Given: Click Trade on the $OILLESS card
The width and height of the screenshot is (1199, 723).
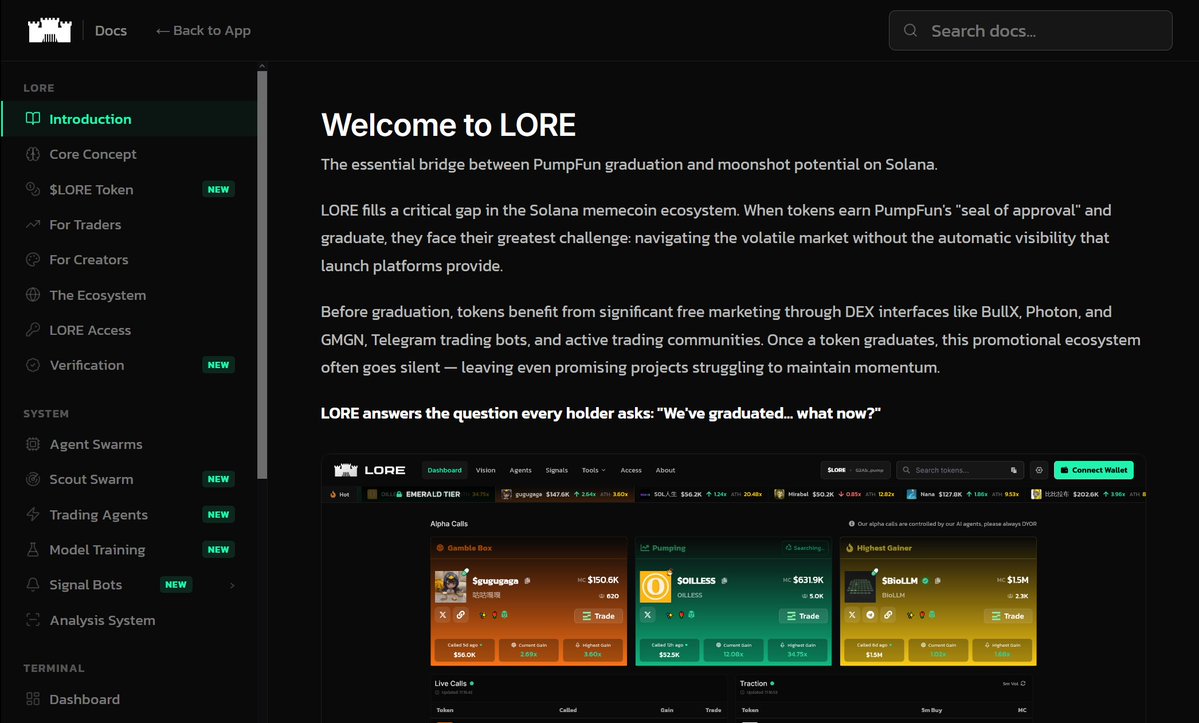Looking at the screenshot, I should coord(802,616).
